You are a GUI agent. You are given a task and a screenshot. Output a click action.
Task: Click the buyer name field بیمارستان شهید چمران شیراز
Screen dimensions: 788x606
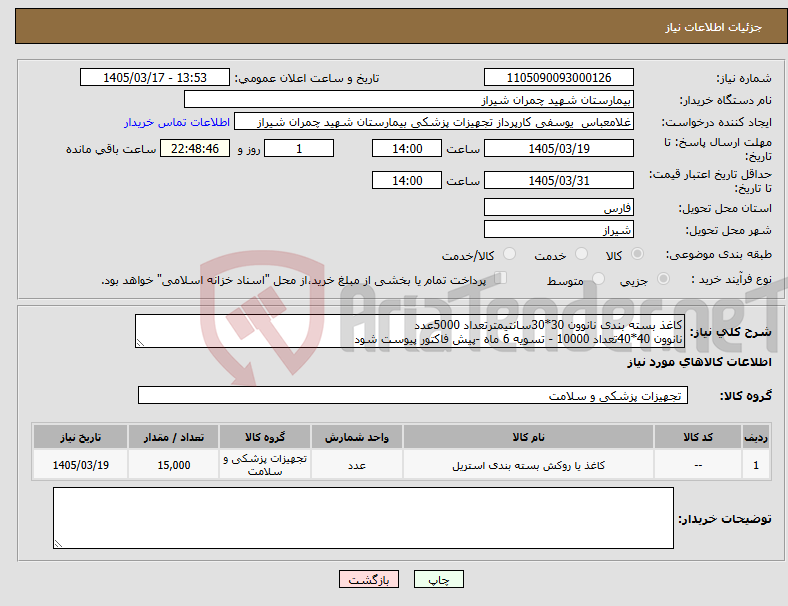[409, 99]
